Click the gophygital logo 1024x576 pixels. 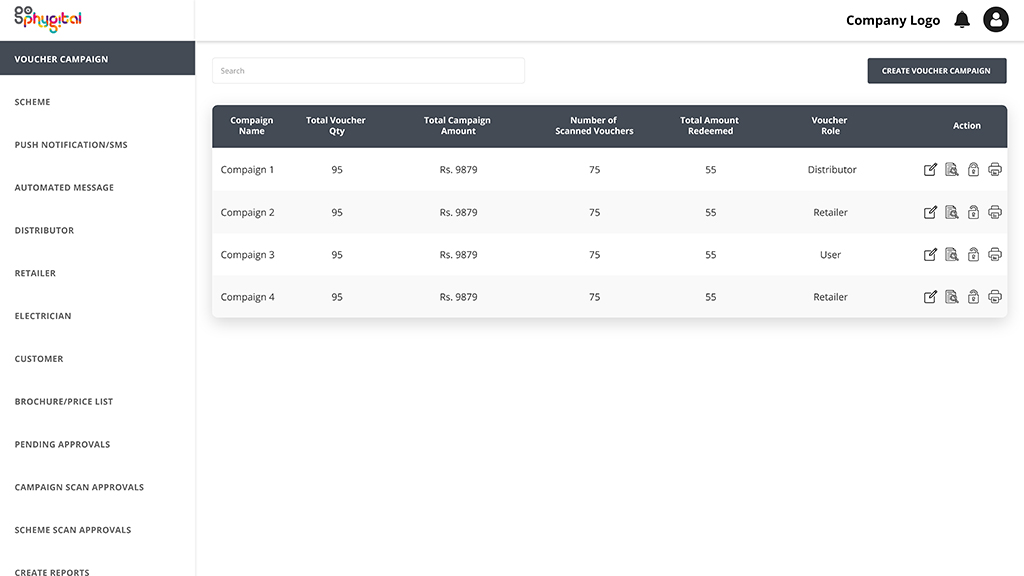click(48, 19)
